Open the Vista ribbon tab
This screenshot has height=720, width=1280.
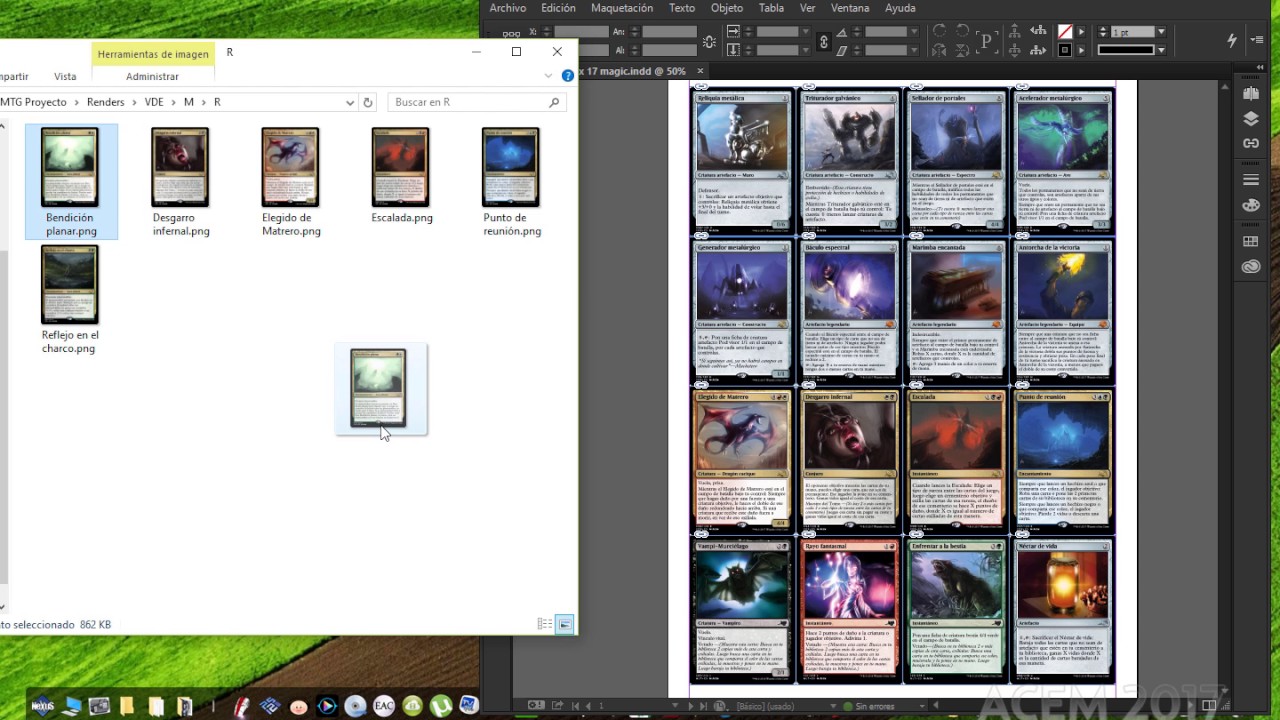(65, 76)
